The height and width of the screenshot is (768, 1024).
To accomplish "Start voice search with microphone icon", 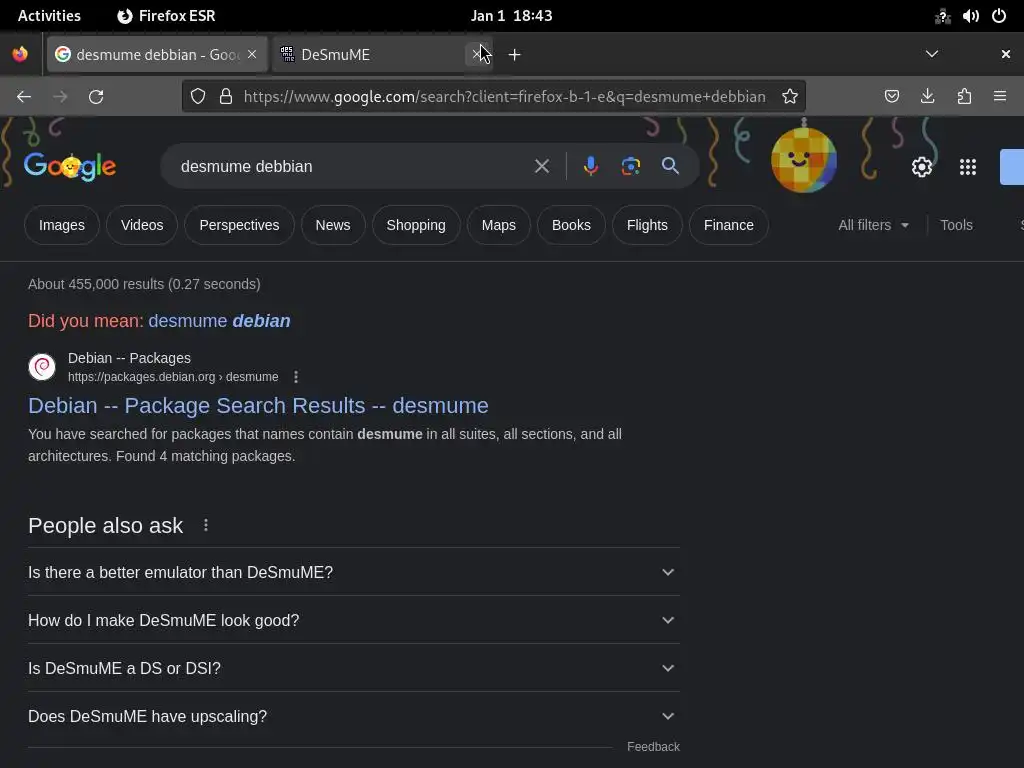I will 590,166.
